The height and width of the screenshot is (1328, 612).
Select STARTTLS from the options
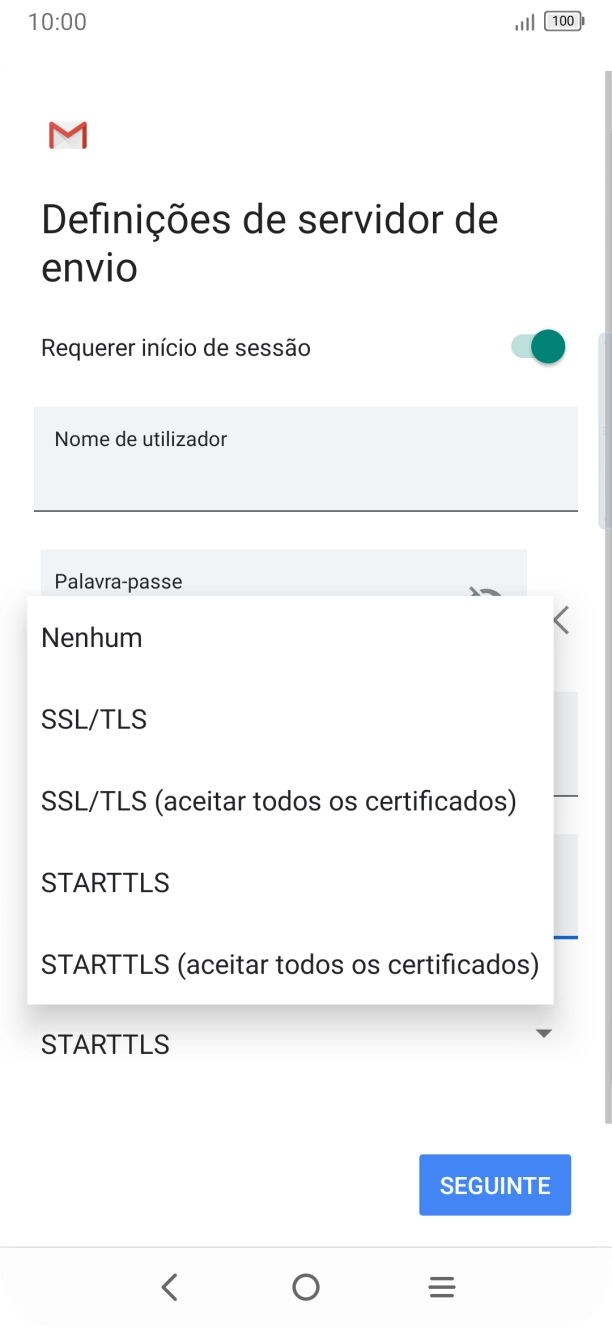coord(105,882)
